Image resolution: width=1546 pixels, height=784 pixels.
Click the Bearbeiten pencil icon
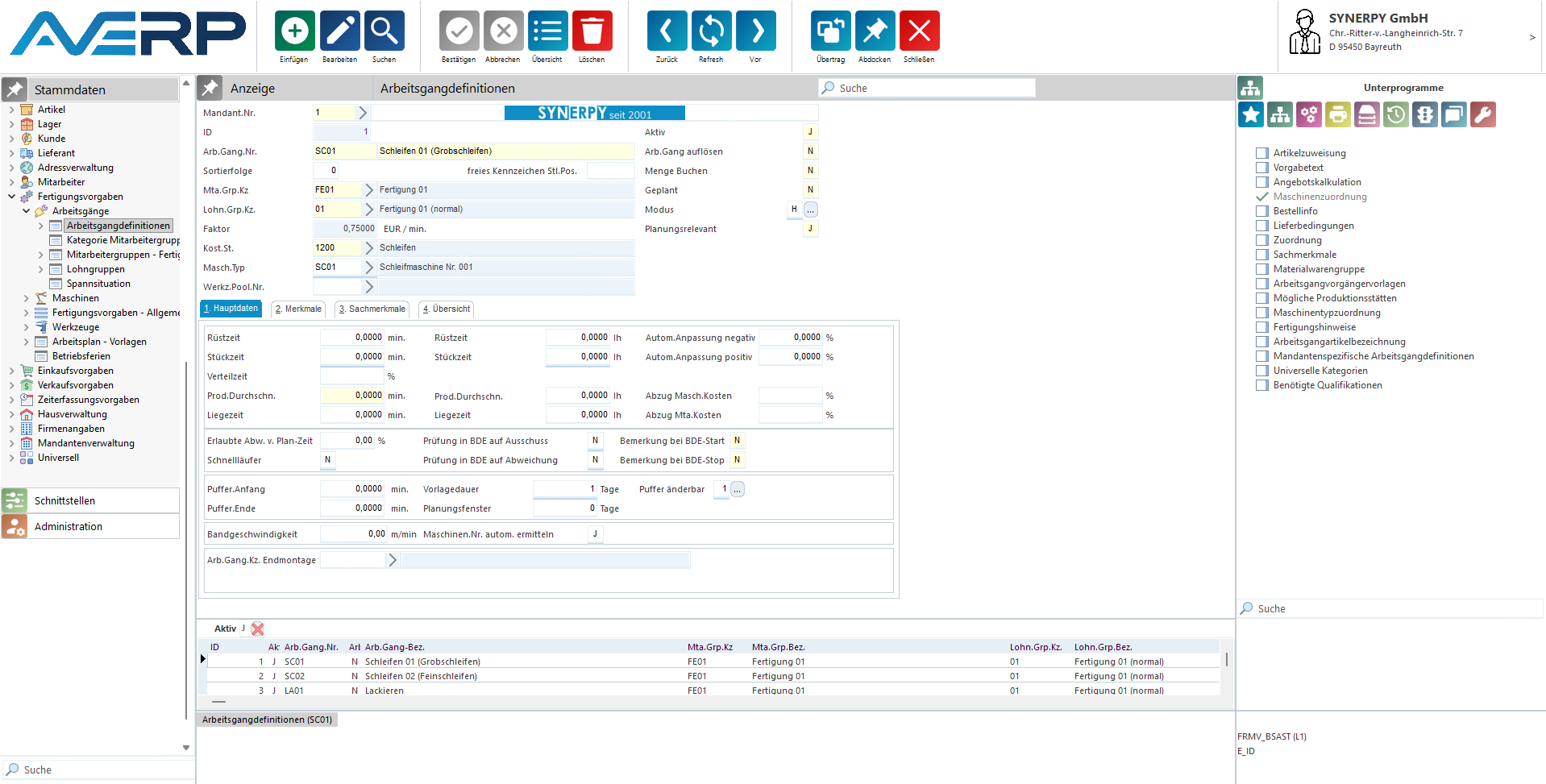click(339, 31)
